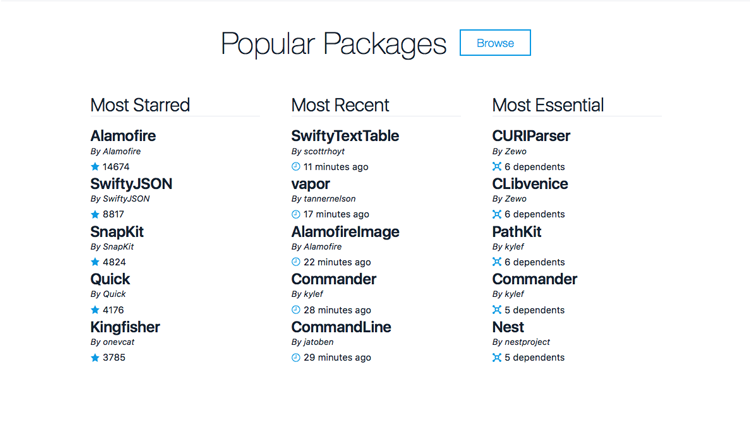Click the star icon beside 8817
The image size is (750, 426).
coord(95,214)
